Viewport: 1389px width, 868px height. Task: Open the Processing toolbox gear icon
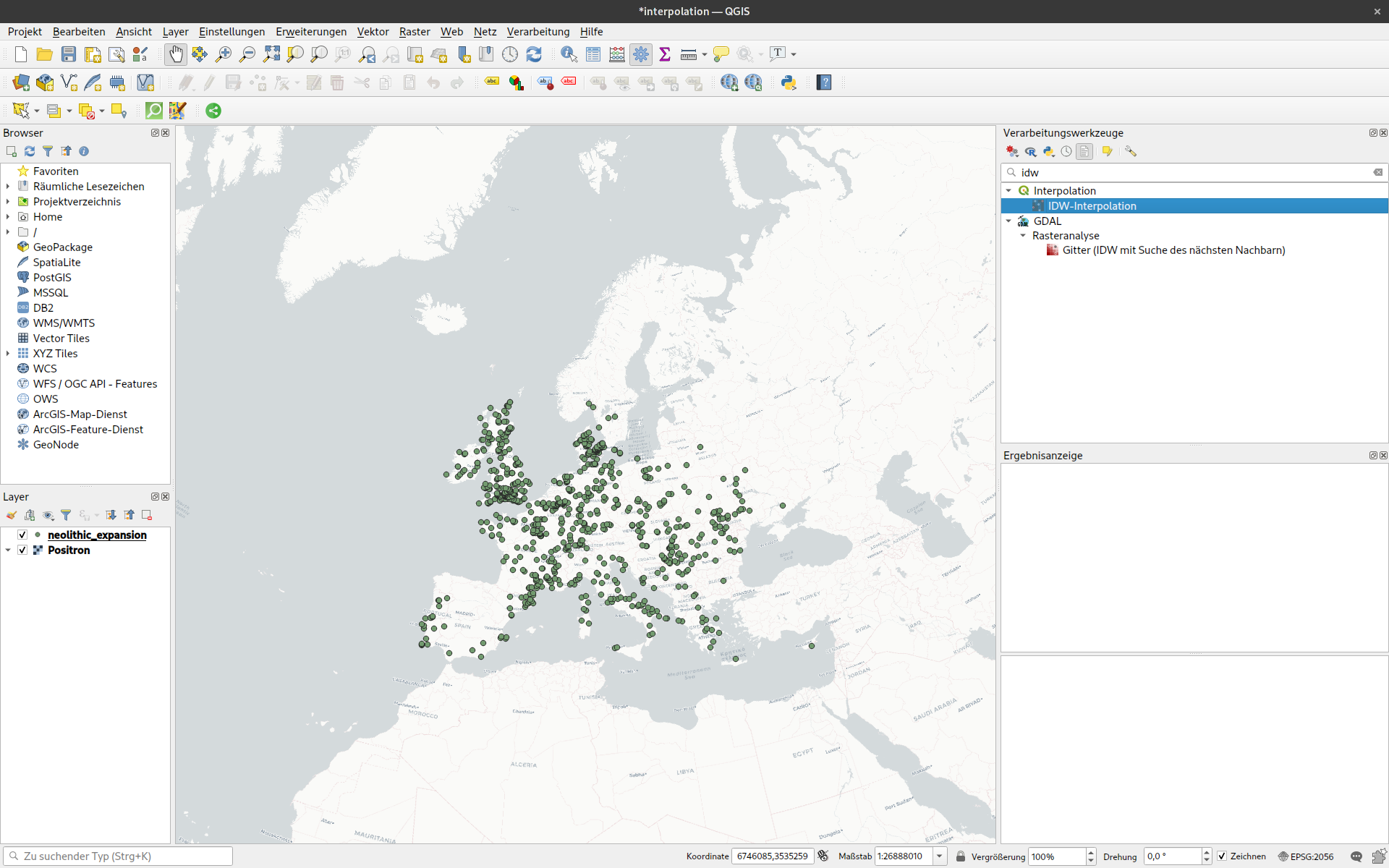[x=641, y=54]
